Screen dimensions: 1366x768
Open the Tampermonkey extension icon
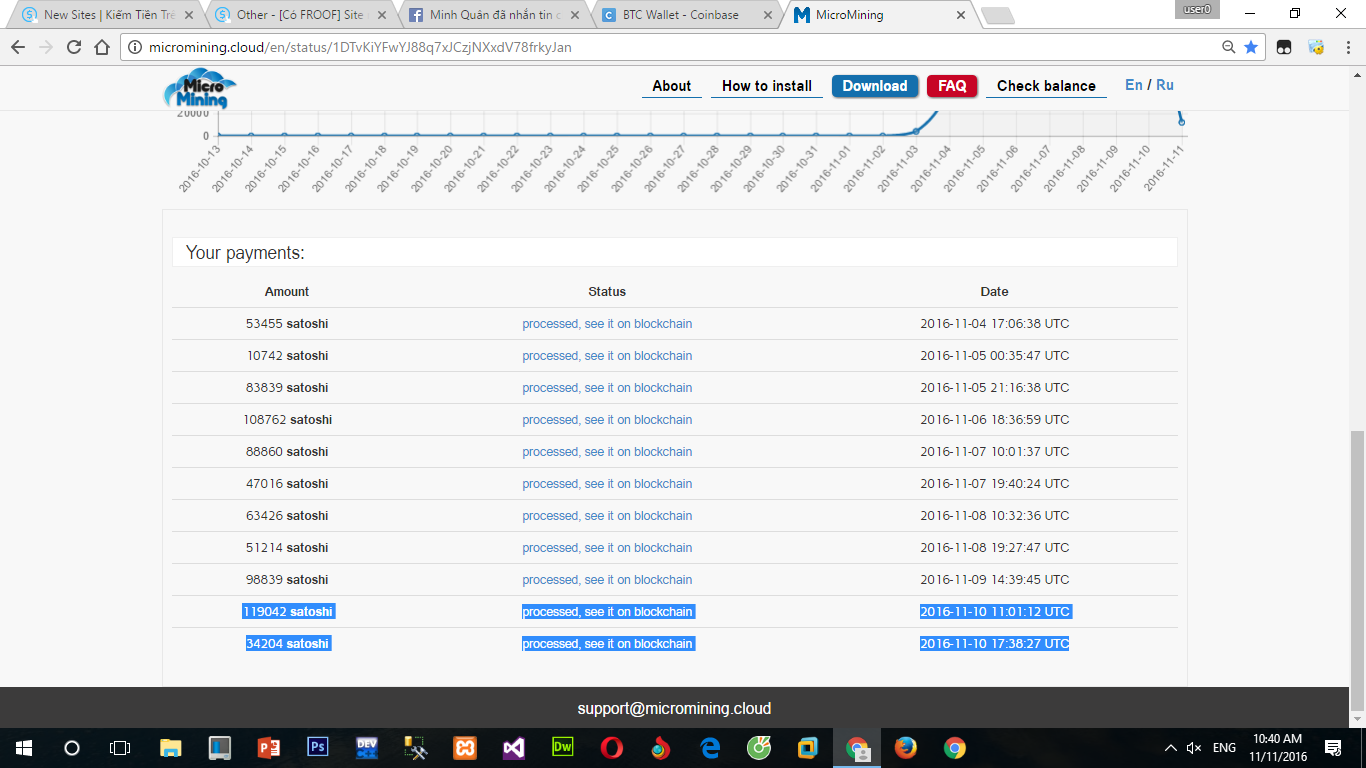point(1284,47)
